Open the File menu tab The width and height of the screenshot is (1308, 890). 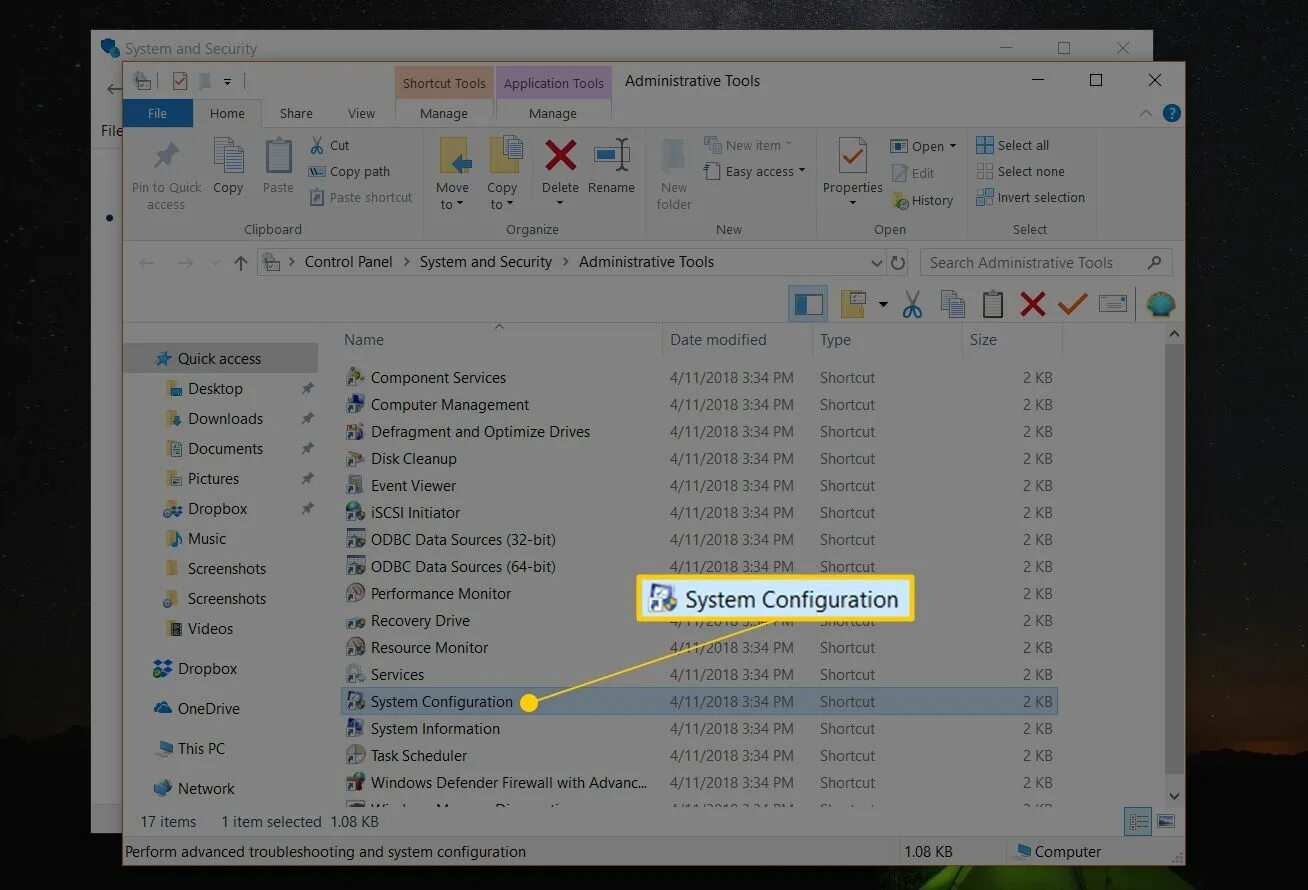157,113
